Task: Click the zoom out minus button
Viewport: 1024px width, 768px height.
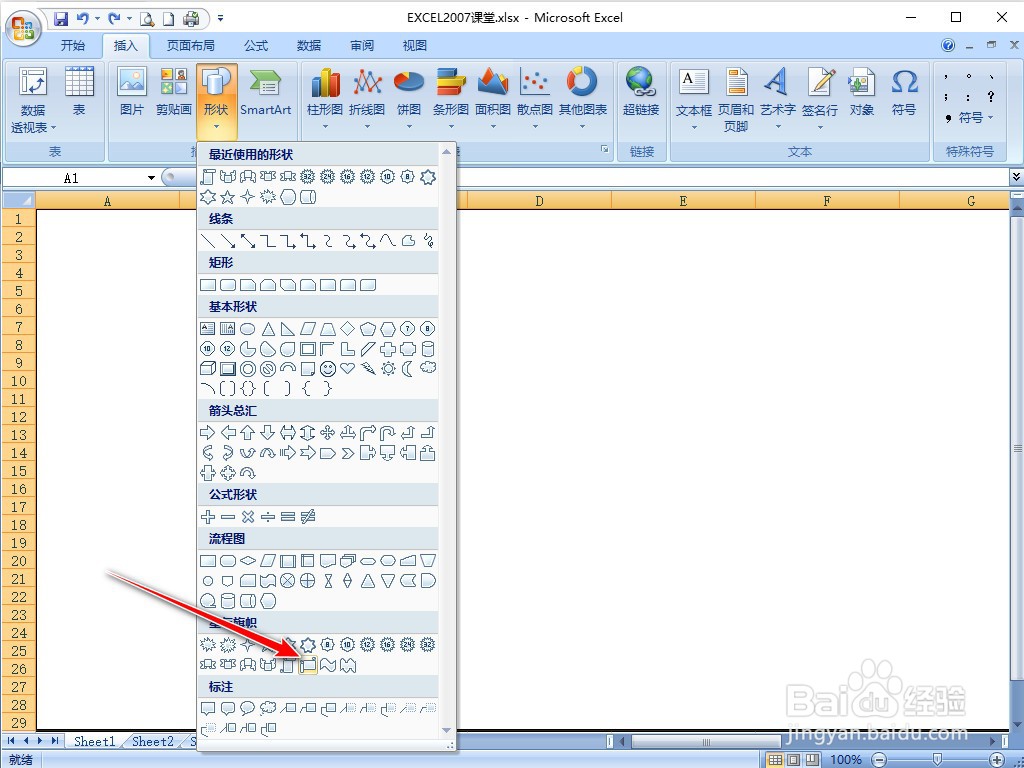Action: click(x=879, y=760)
